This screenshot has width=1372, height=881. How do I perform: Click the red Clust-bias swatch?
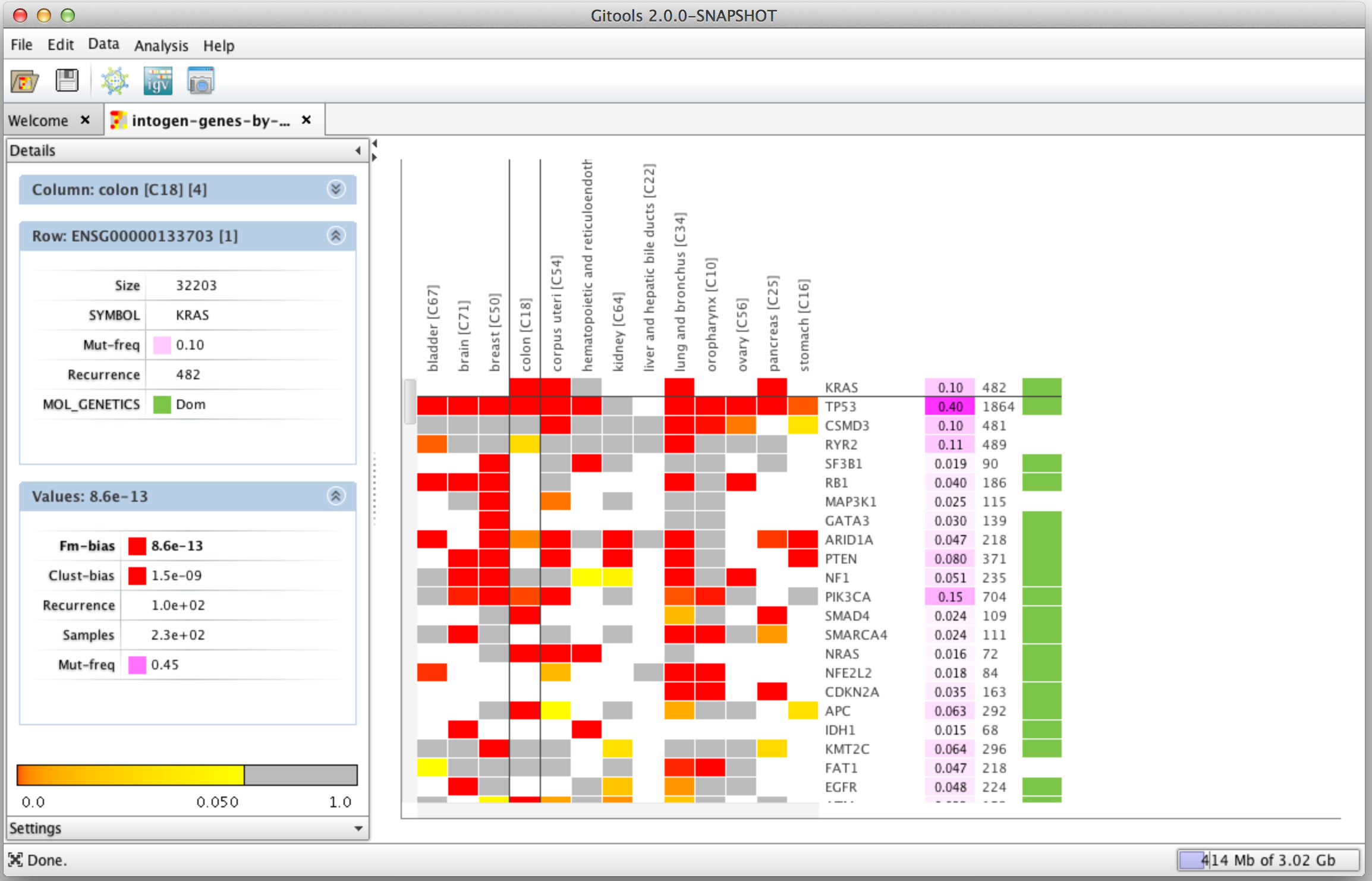click(x=137, y=575)
